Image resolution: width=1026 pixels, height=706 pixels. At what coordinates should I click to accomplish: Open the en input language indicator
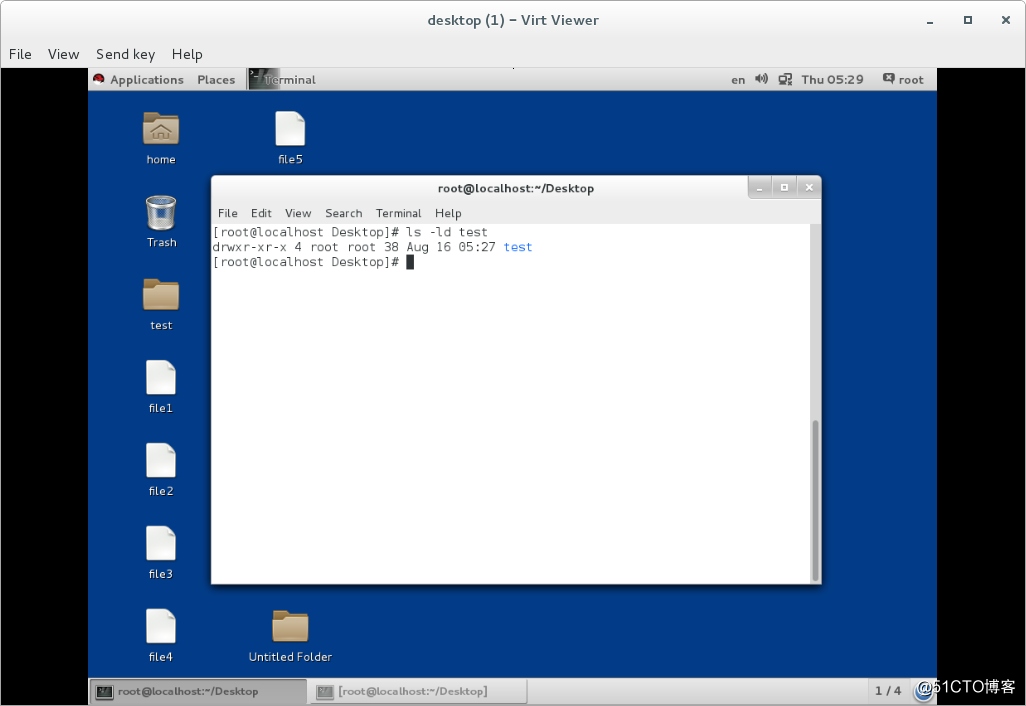738,80
